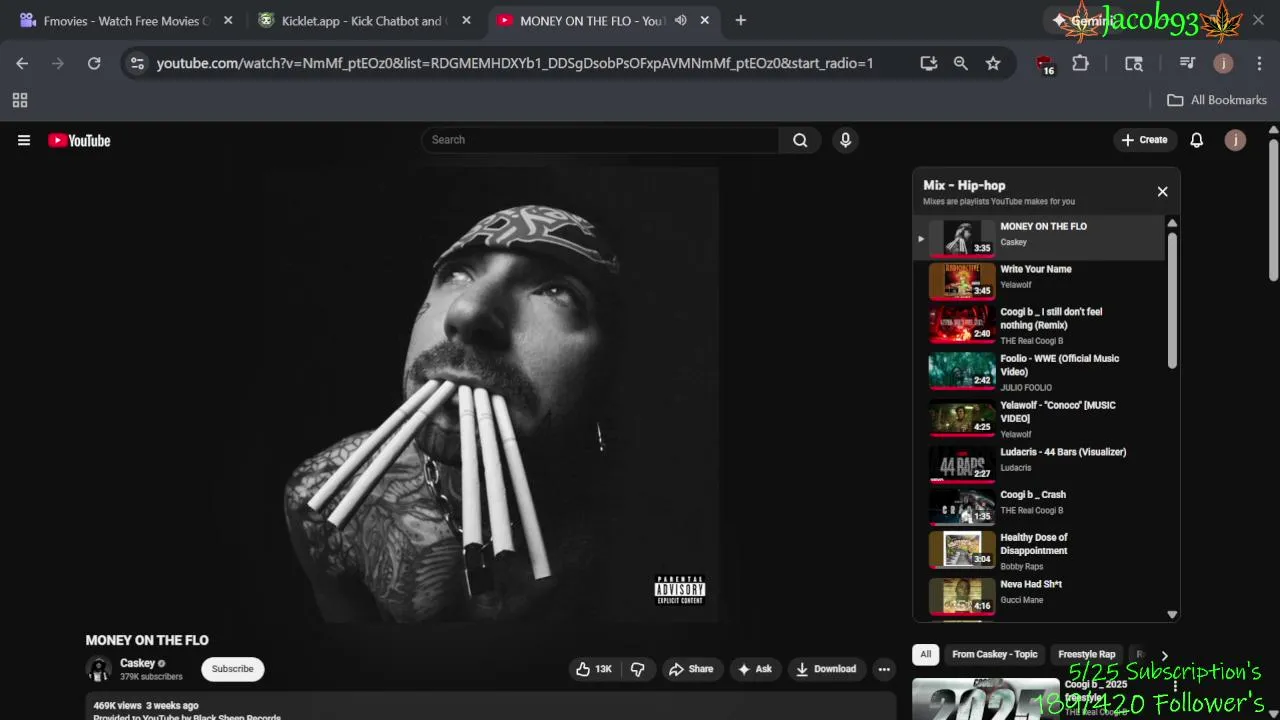The height and width of the screenshot is (720, 1280).
Task: Show more filter chips with right arrow
Action: click(1164, 656)
